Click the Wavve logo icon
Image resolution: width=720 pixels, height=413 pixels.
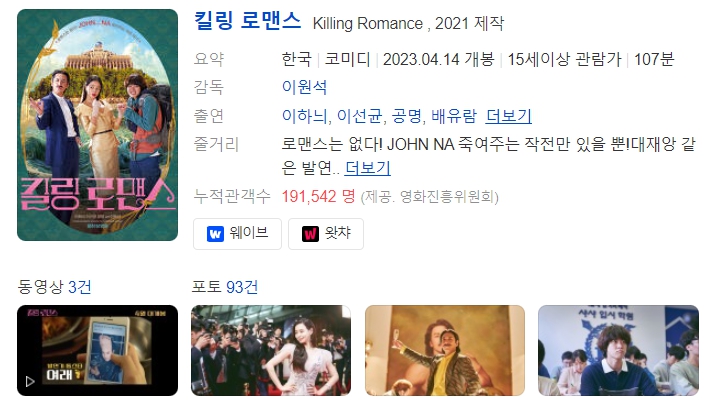pyautogui.click(x=215, y=234)
